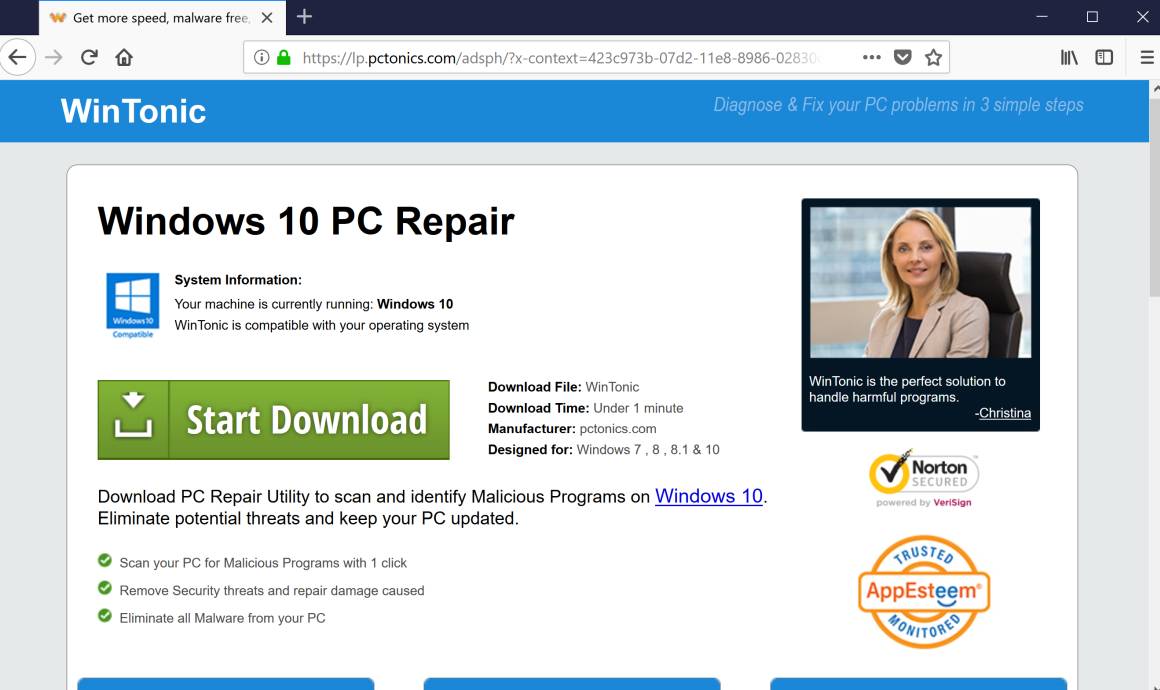Click 'Designed for: Windows 7, 8, 8.1 & 10'
The height and width of the screenshot is (690, 1160).
click(x=604, y=450)
